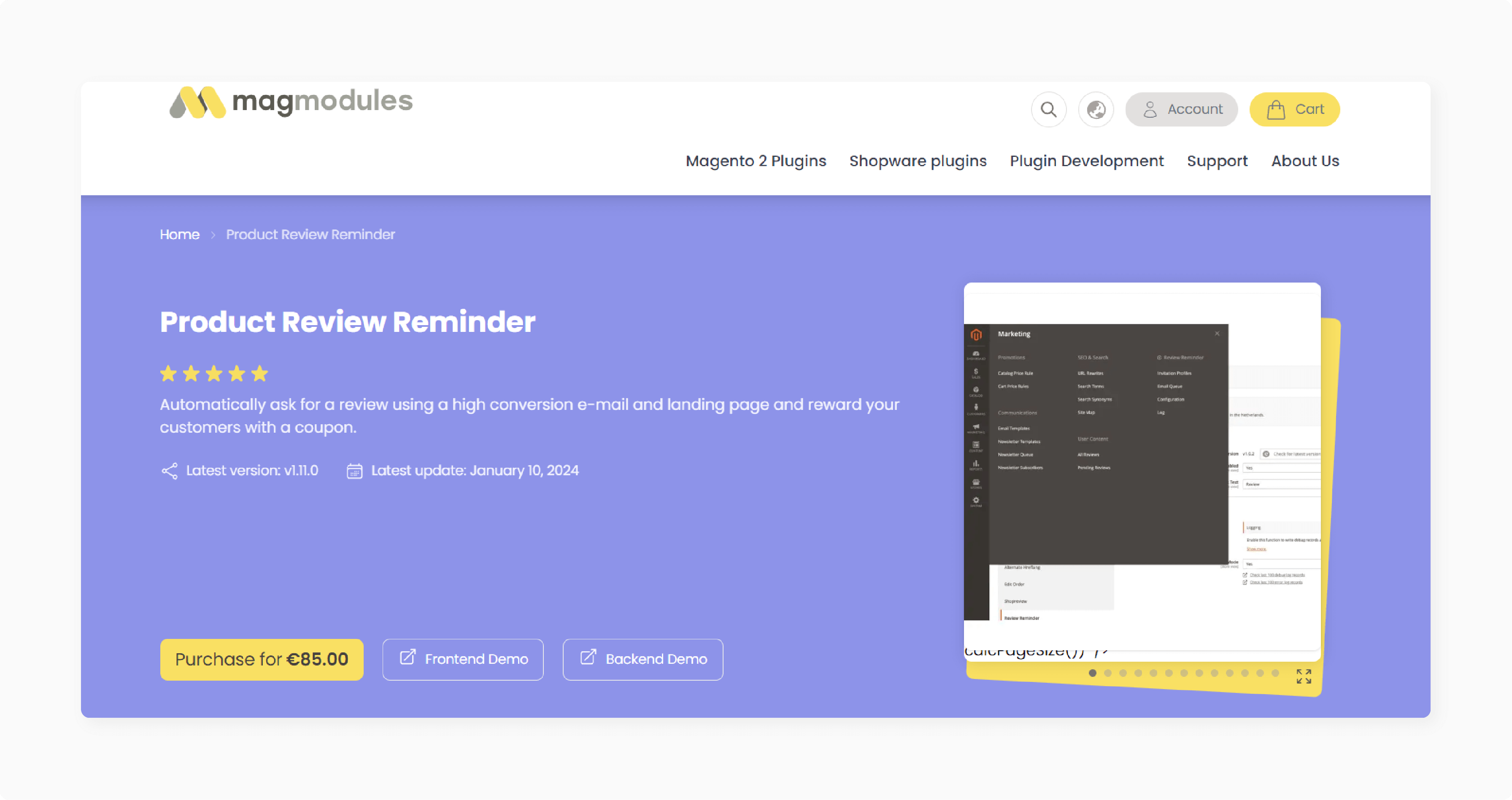This screenshot has width=1512, height=800.
Task: Open the Account button
Action: [1181, 109]
